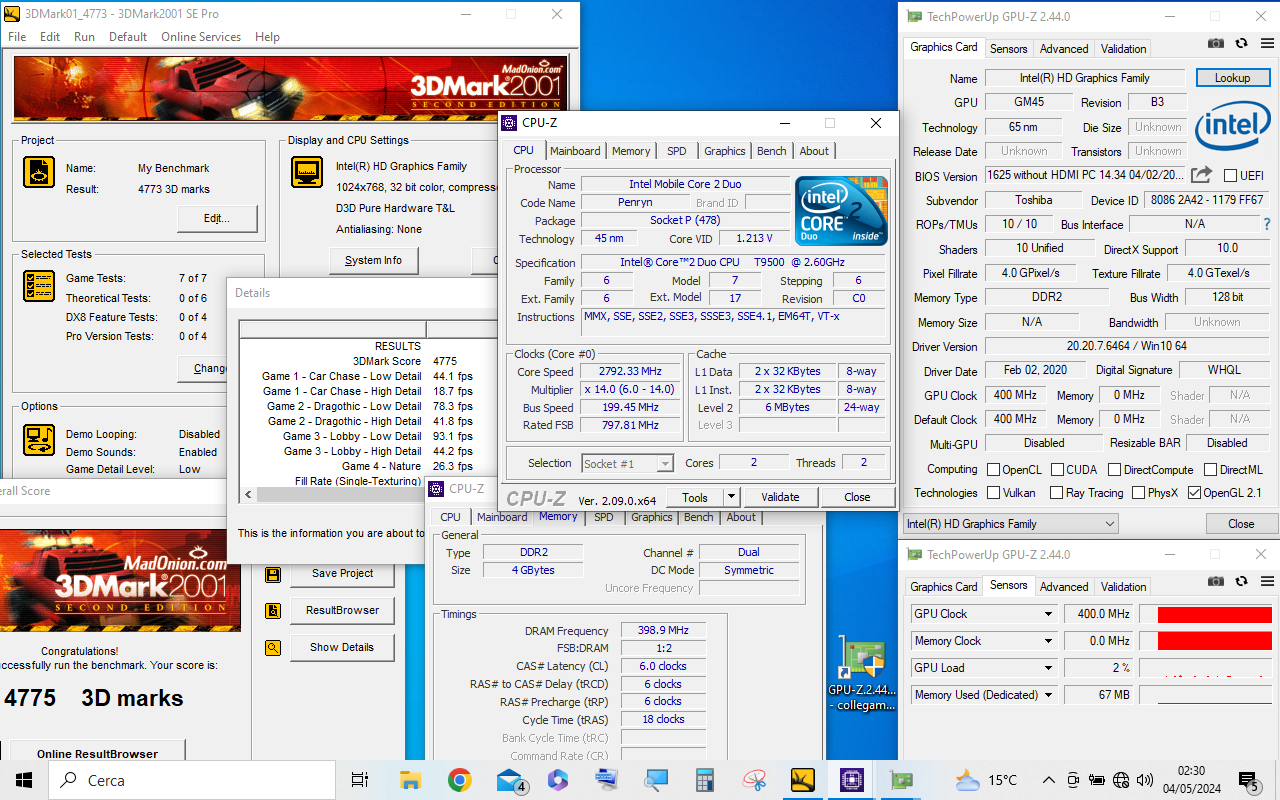Toggle the CUDA checkbox
The image size is (1280, 800).
coord(1057,469)
